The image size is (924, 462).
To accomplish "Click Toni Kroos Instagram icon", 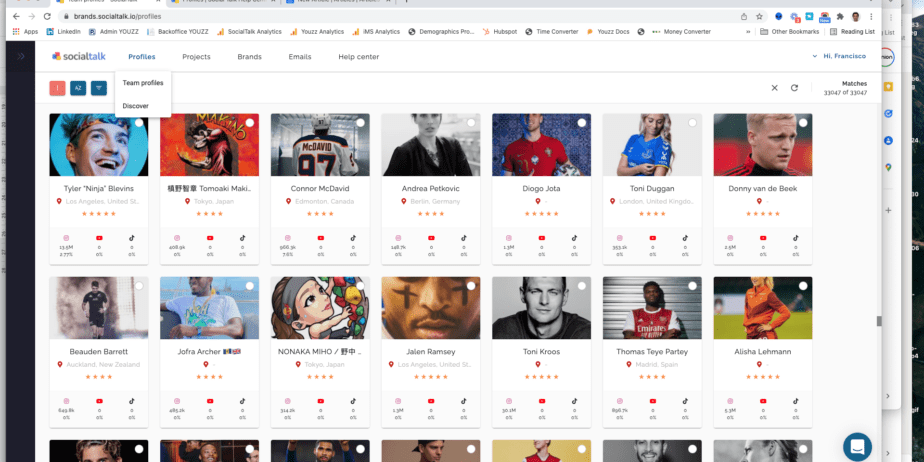I will 509,401.
